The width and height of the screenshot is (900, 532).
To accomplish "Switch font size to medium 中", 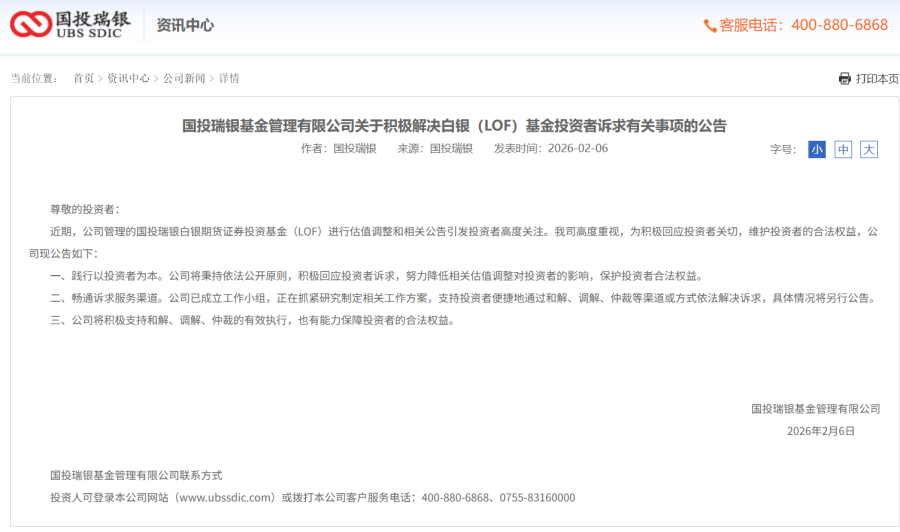I will pyautogui.click(x=843, y=149).
